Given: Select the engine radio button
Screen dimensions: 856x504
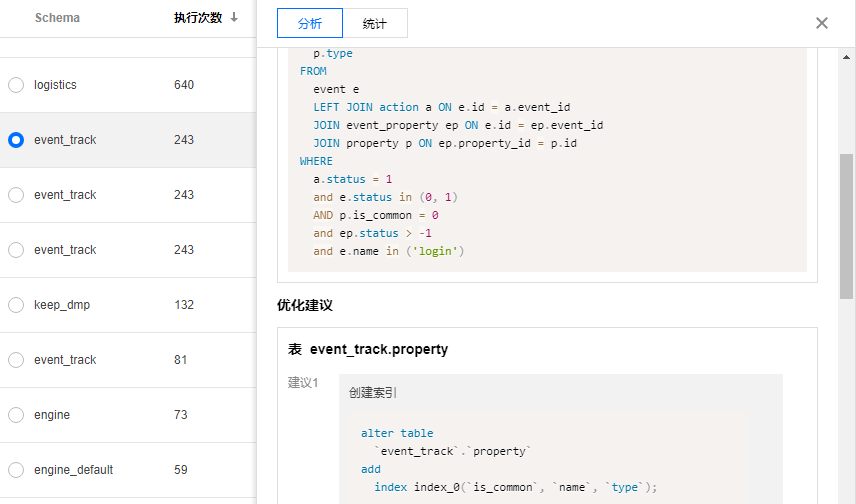Looking at the screenshot, I should 16,415.
